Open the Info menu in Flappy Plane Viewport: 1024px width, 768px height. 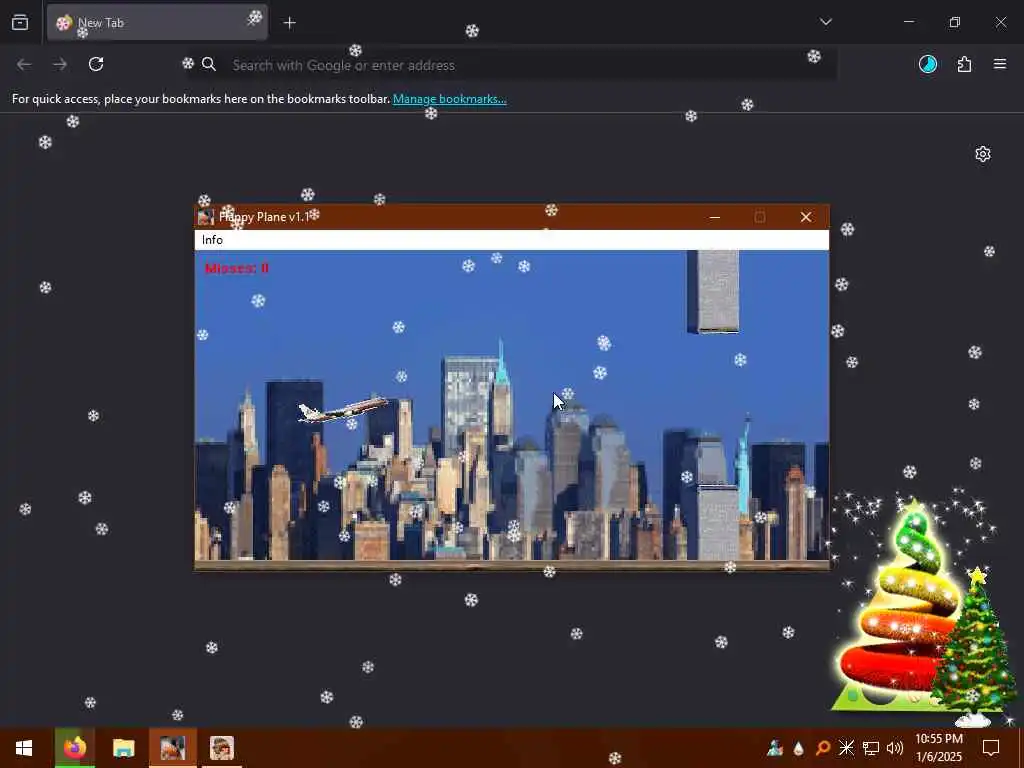pos(212,240)
